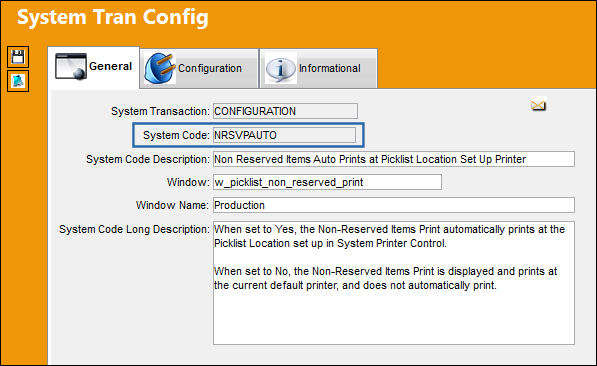Click the save floppy disk icon
597x366 pixels.
pos(18,57)
